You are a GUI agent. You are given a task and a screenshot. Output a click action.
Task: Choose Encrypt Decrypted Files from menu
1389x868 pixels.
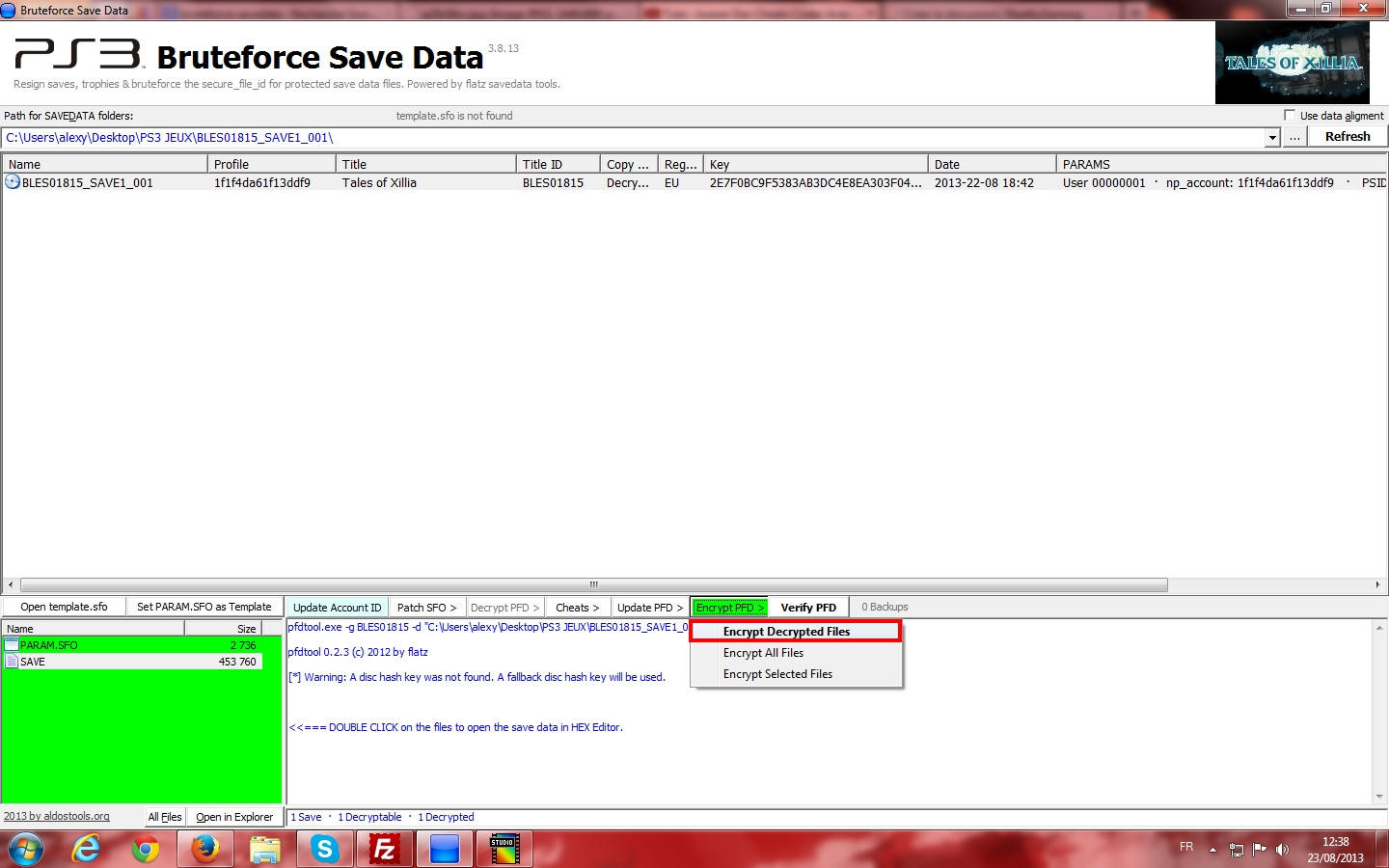click(796, 632)
